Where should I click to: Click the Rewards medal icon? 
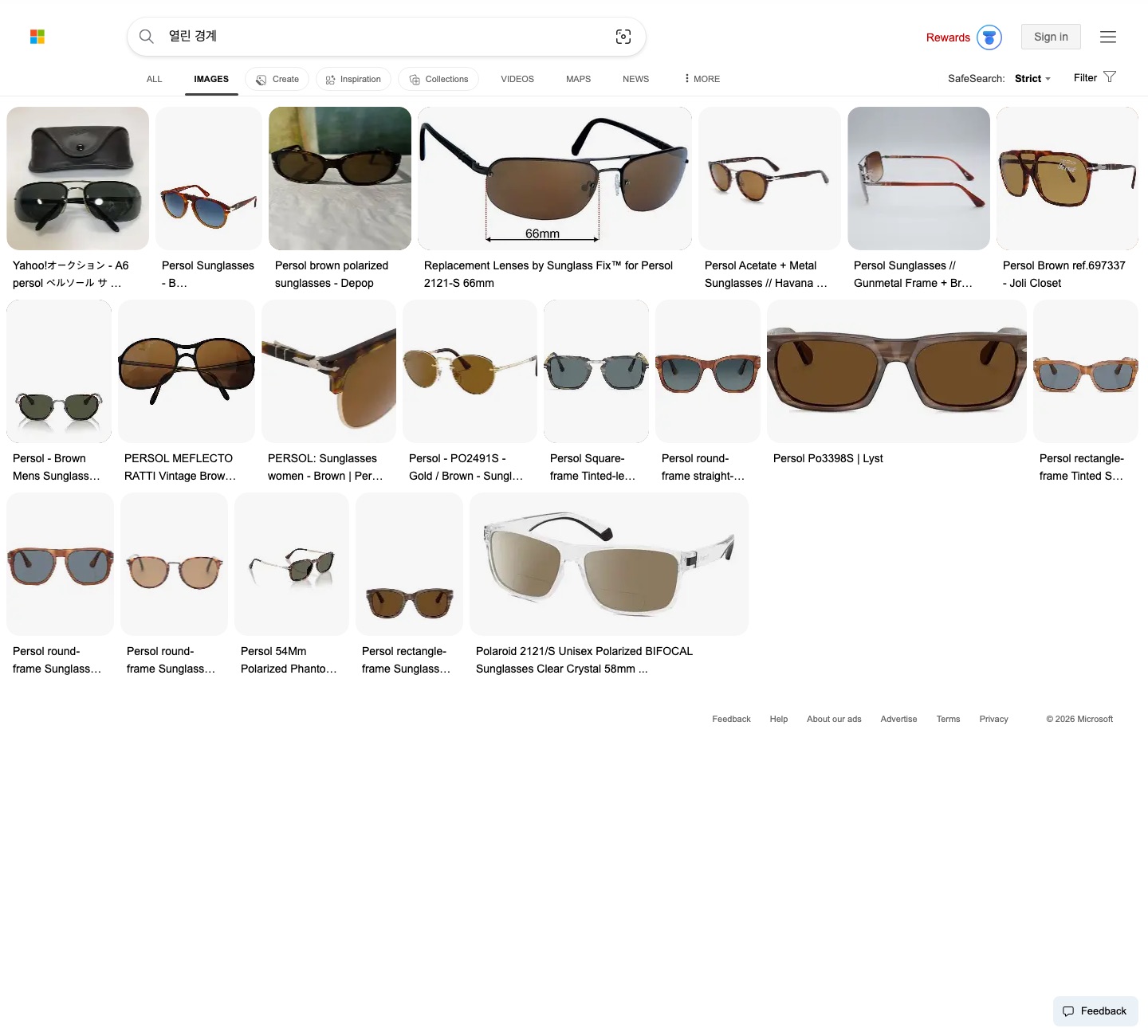pyautogui.click(x=989, y=37)
